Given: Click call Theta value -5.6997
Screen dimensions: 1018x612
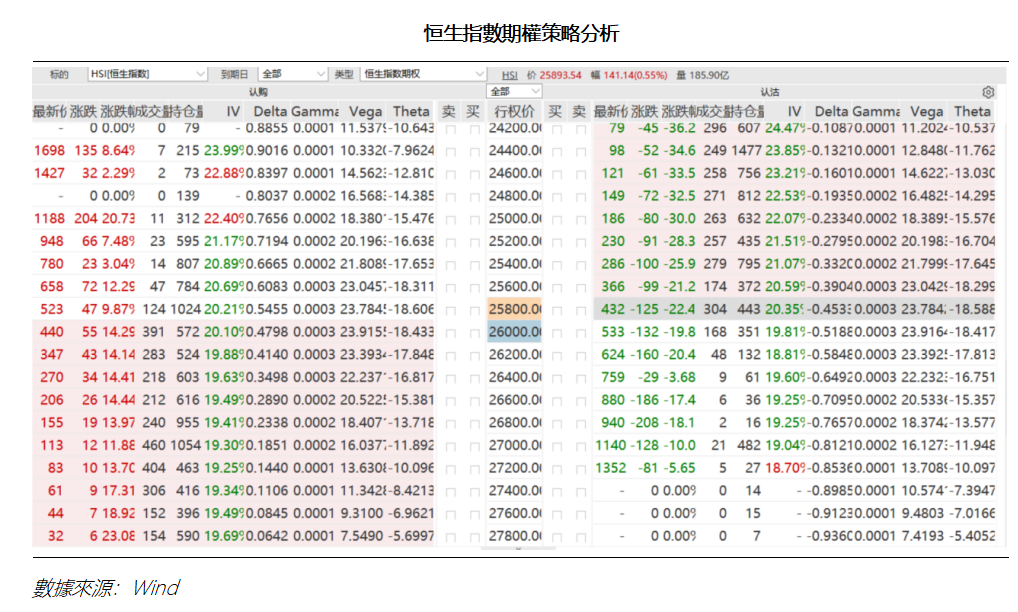Looking at the screenshot, I should (410, 536).
